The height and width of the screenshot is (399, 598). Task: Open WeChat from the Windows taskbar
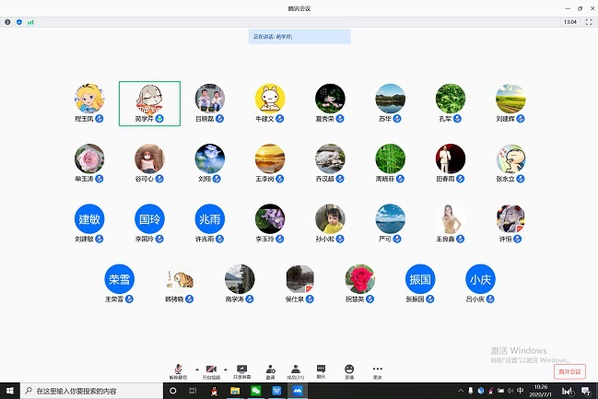point(256,391)
